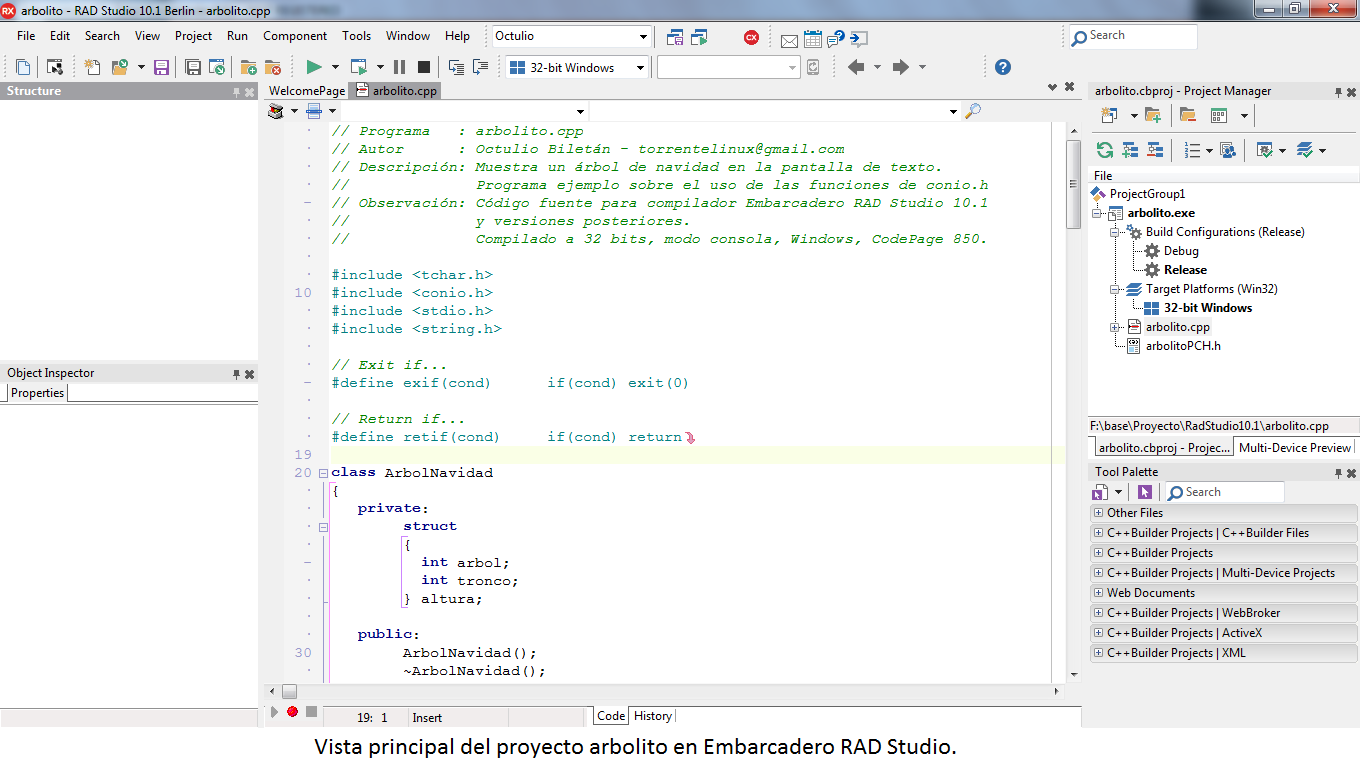Click Run Without Debugging icon
Viewport: 1360px width, 776px height.
[359, 67]
